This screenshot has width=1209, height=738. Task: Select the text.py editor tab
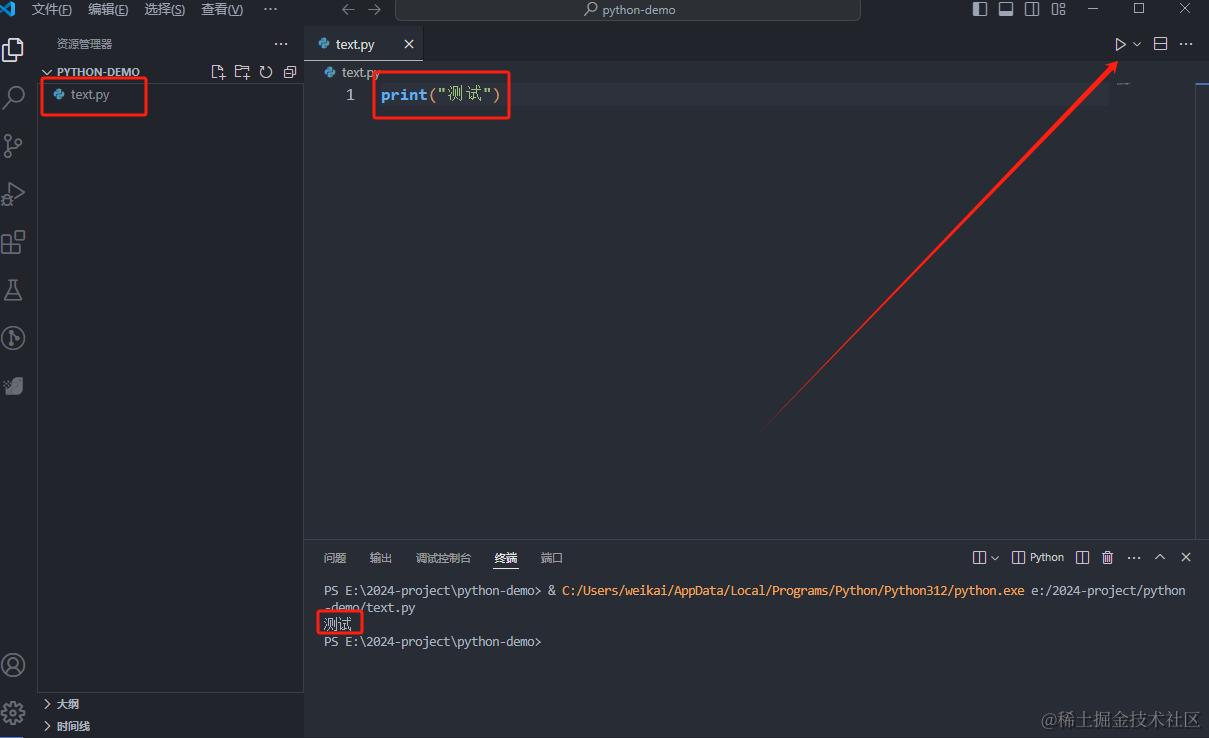click(x=364, y=44)
